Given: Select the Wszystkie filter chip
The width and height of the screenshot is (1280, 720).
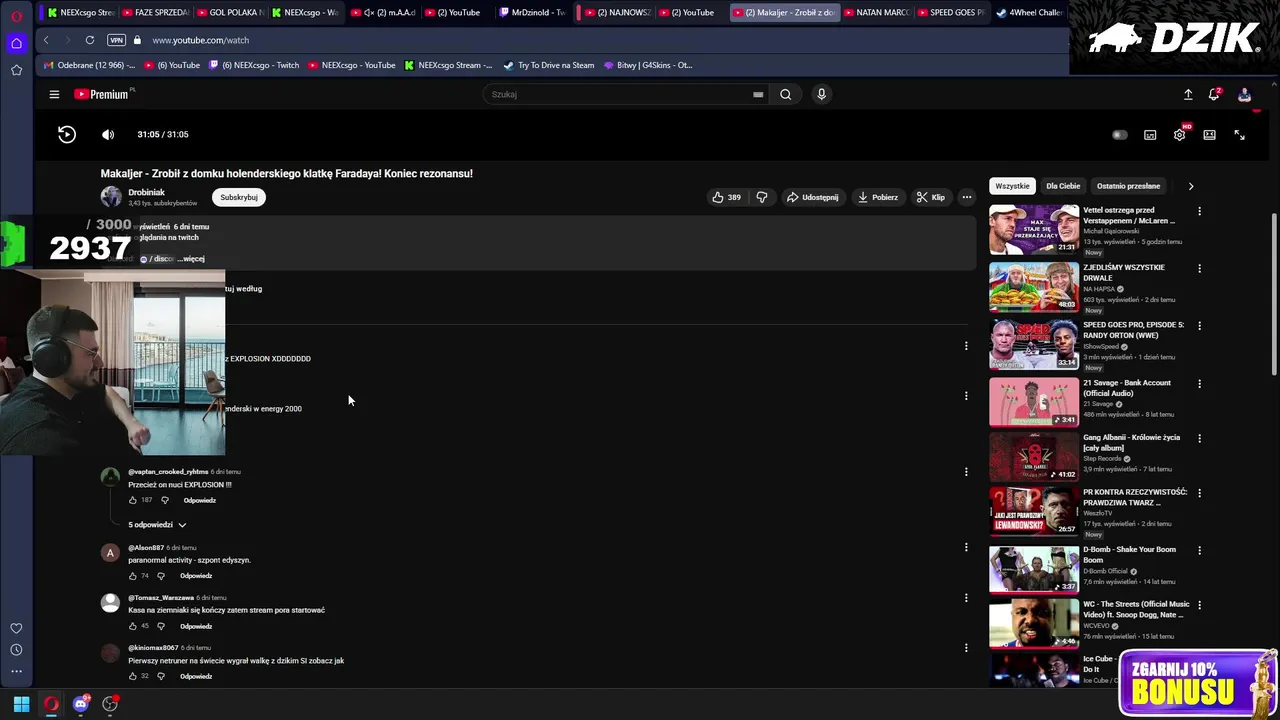Looking at the screenshot, I should point(1012,186).
